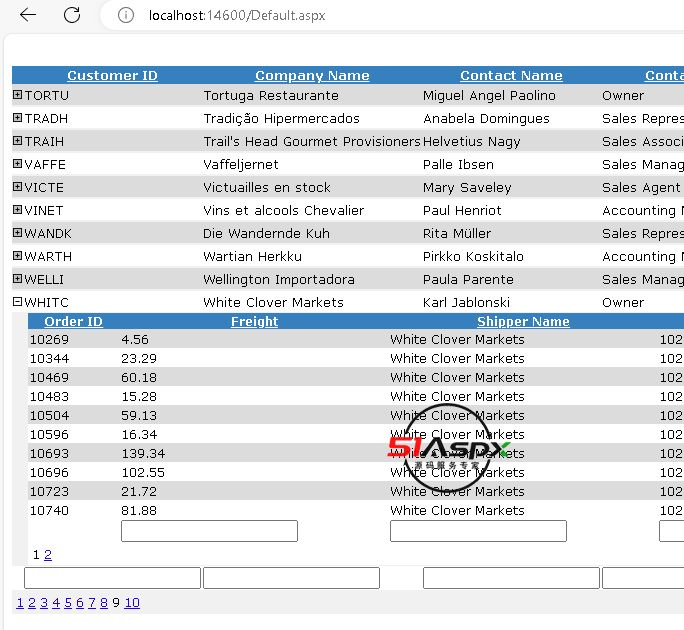The image size is (684, 630).
Task: Sort by Customer ID column
Action: [112, 76]
